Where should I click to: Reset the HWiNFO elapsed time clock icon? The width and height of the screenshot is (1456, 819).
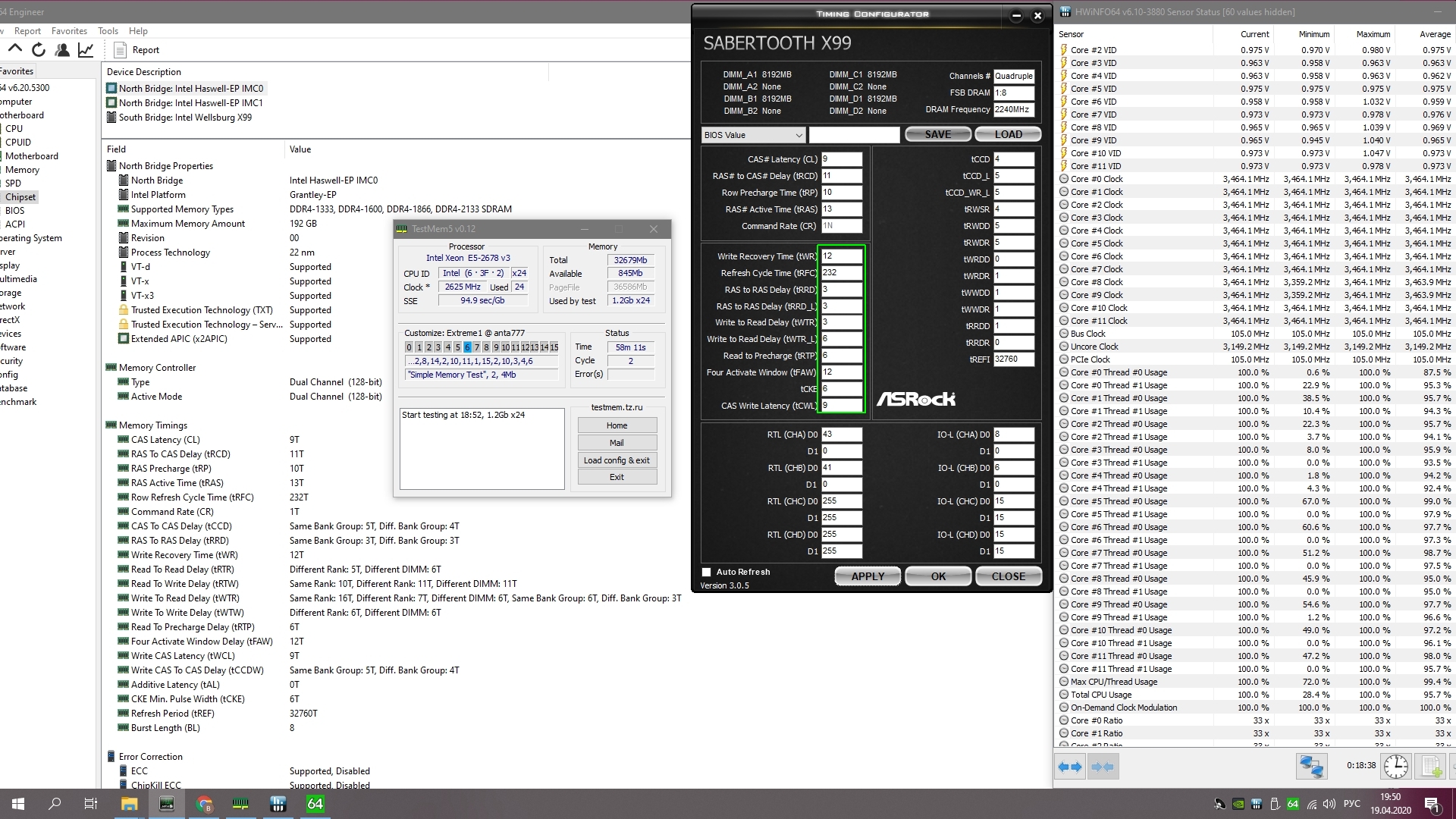[1395, 767]
